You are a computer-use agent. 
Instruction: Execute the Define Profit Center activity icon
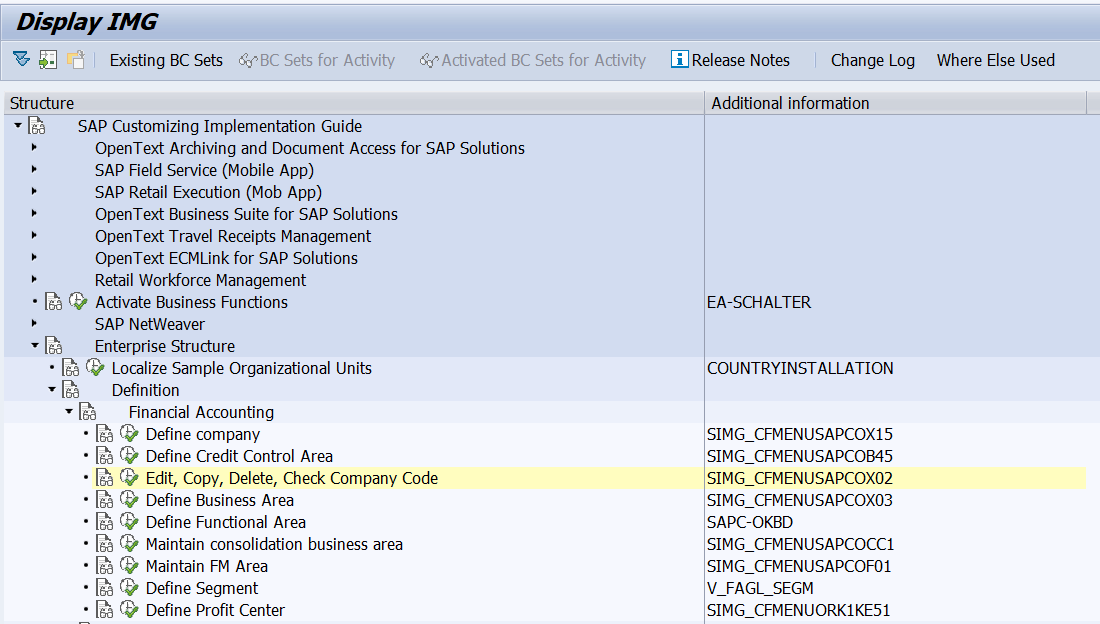[x=129, y=610]
